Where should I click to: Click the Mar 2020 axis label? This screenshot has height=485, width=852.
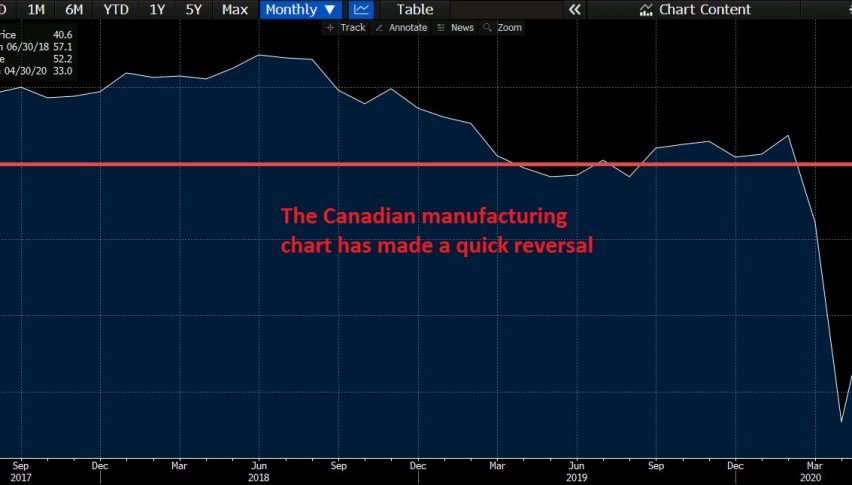pos(814,471)
